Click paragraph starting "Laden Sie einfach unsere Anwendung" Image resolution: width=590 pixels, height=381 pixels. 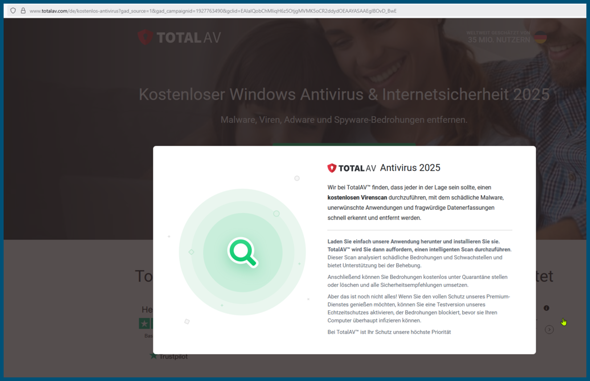tap(419, 253)
